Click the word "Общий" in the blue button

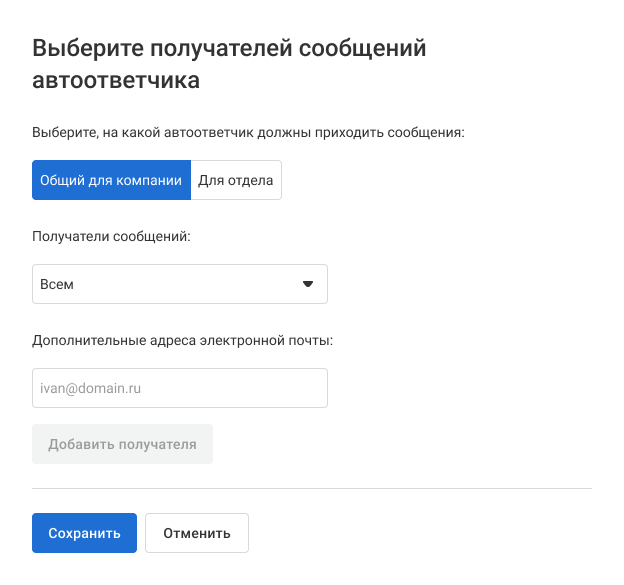[61, 180]
